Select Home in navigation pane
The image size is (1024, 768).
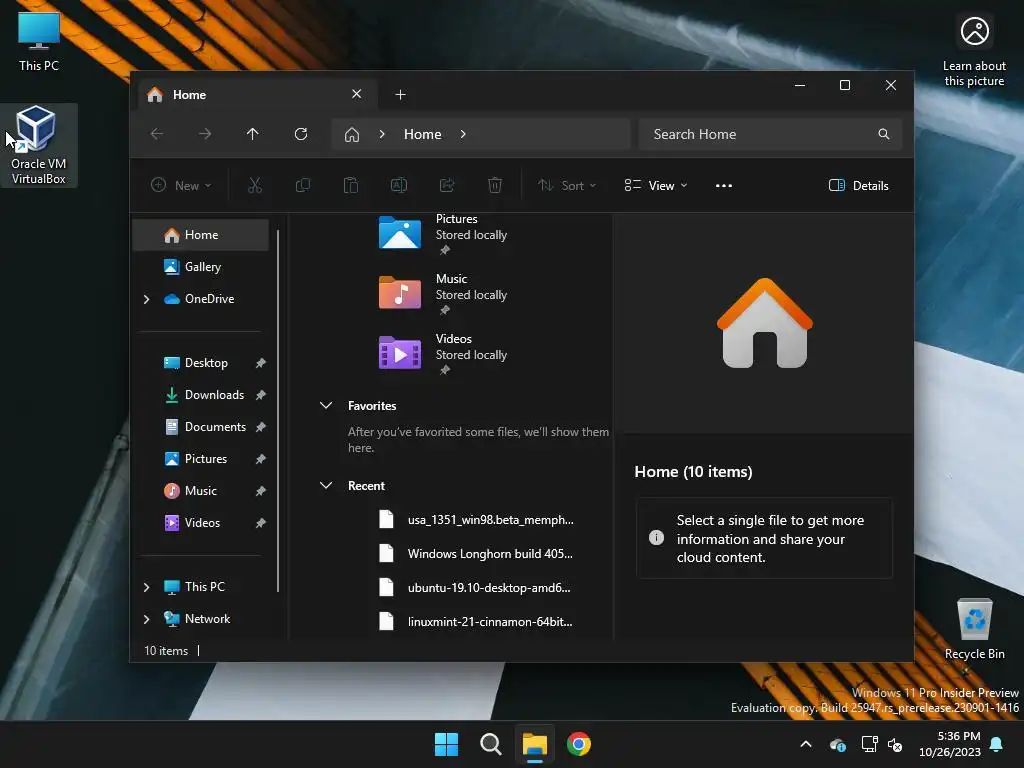click(201, 235)
